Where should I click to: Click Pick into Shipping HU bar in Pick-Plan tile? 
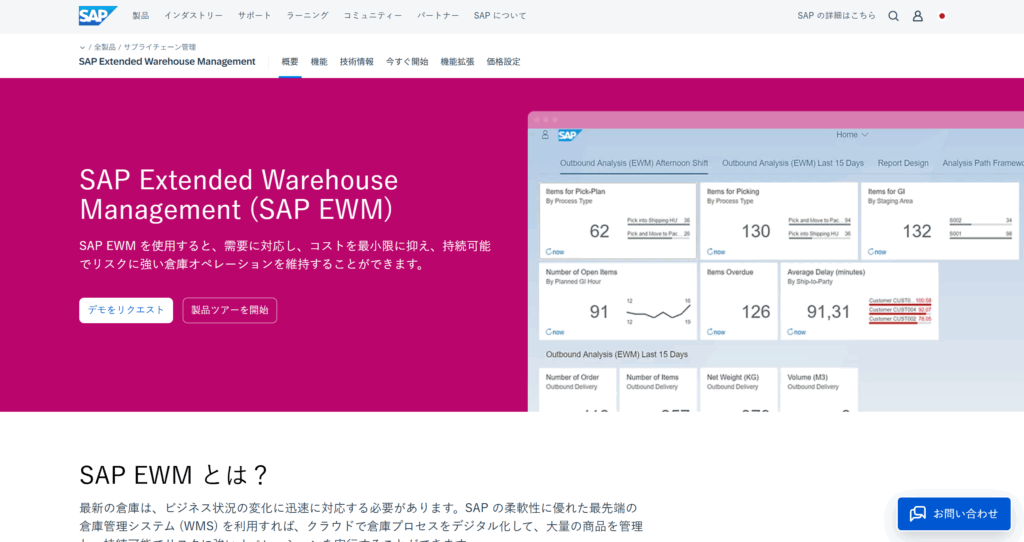tap(658, 222)
